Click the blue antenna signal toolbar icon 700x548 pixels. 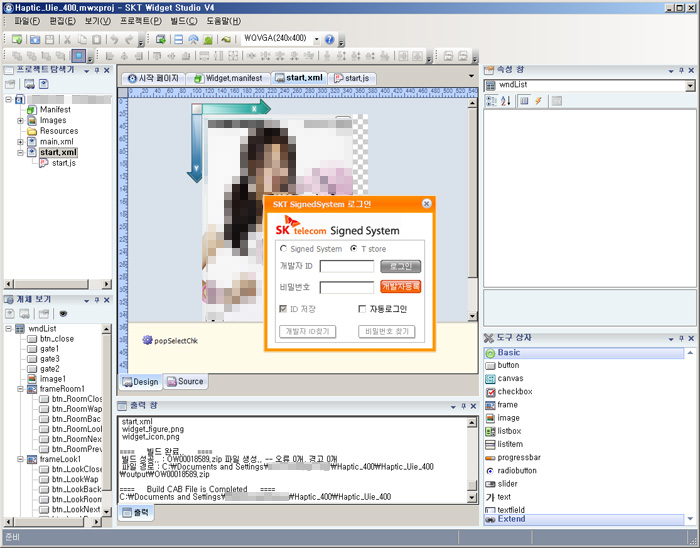pos(193,39)
